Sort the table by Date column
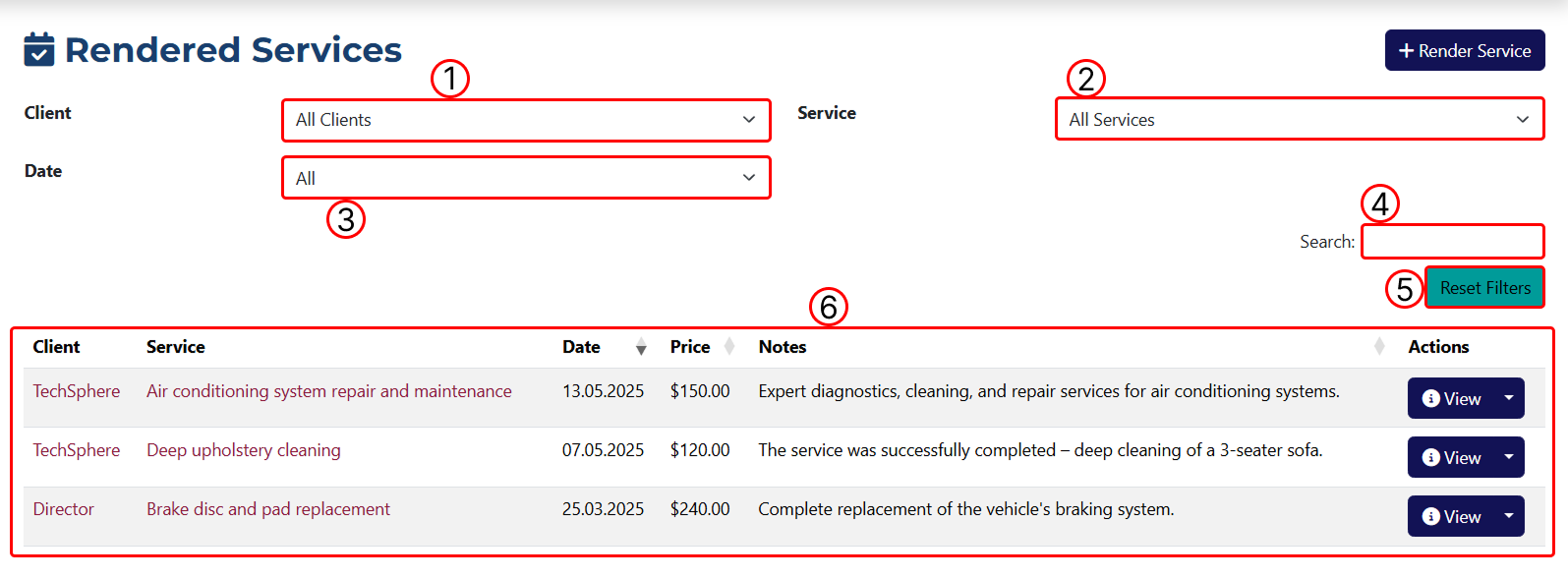 point(603,347)
